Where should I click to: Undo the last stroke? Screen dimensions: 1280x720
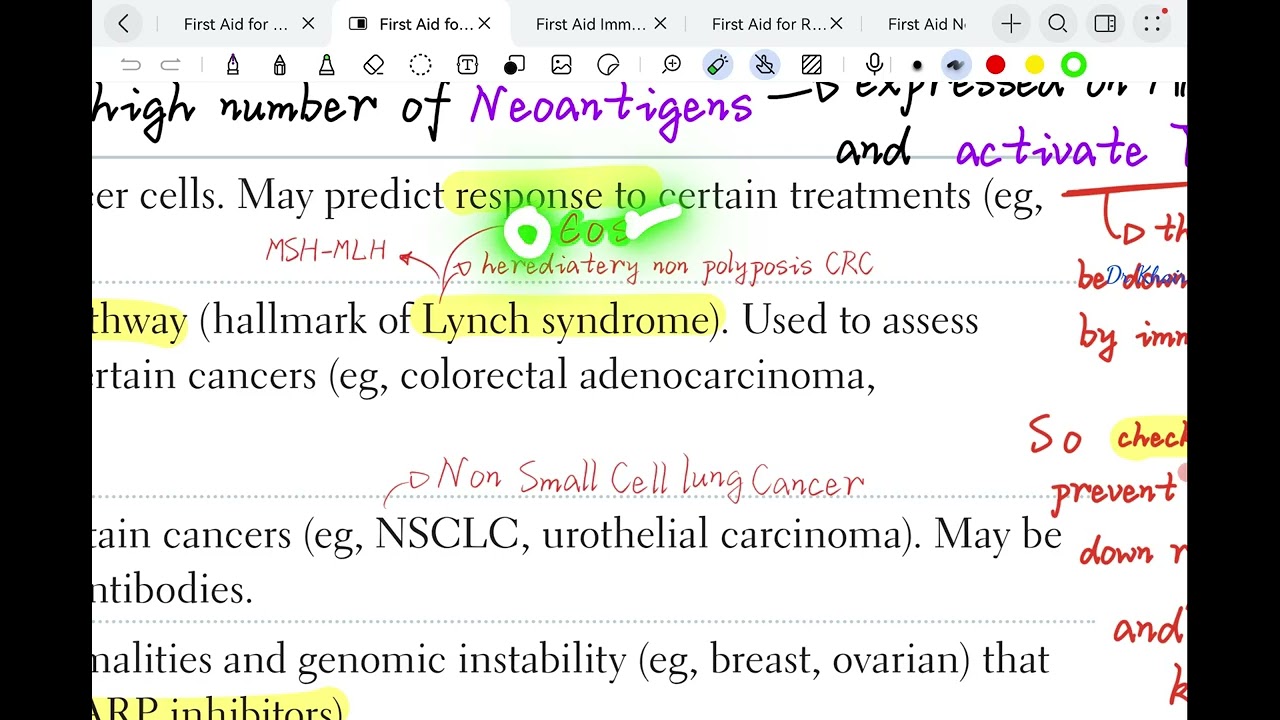131,65
